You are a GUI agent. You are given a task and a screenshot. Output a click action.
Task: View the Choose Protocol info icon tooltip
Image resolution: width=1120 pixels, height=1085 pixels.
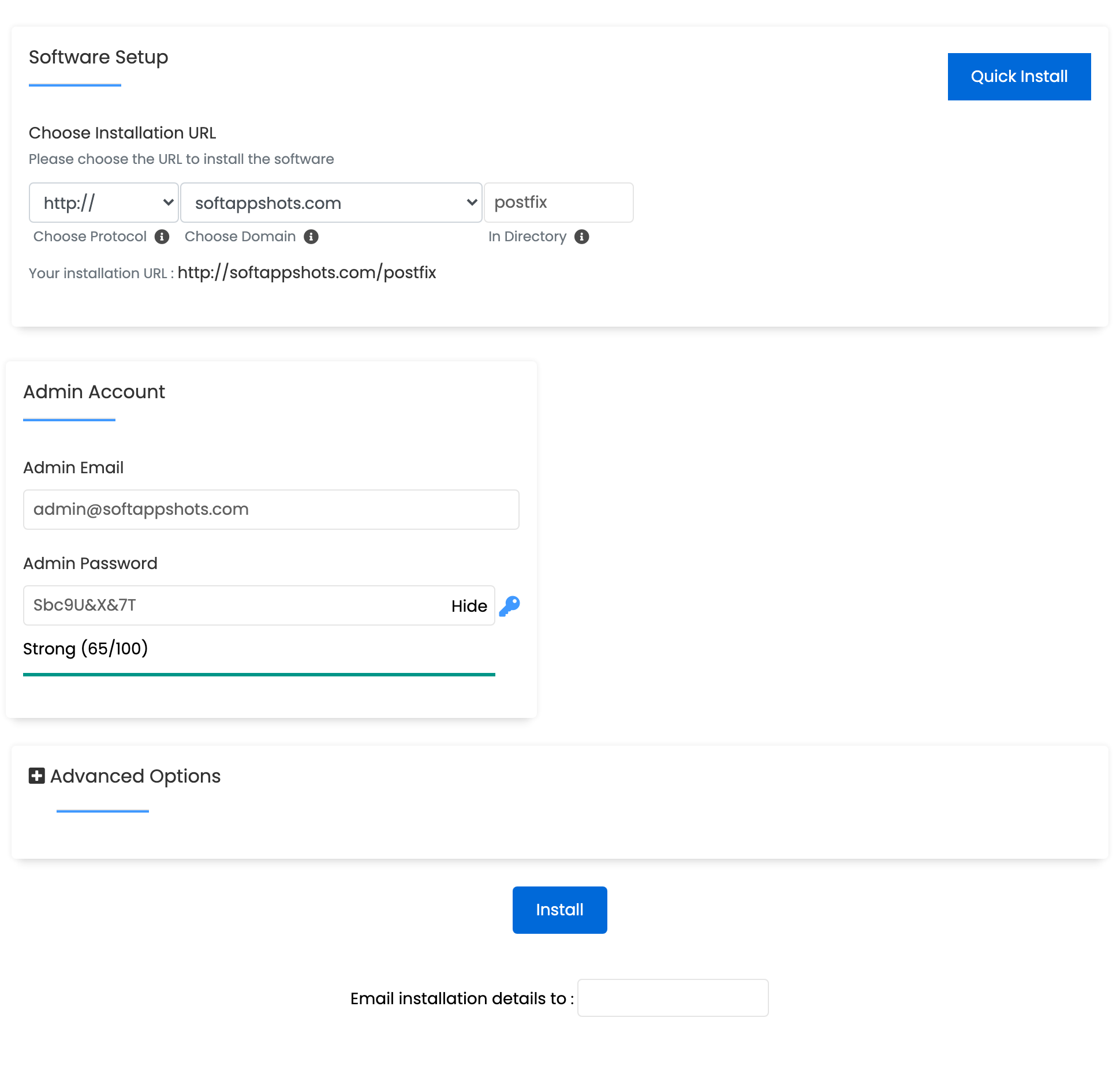162,237
